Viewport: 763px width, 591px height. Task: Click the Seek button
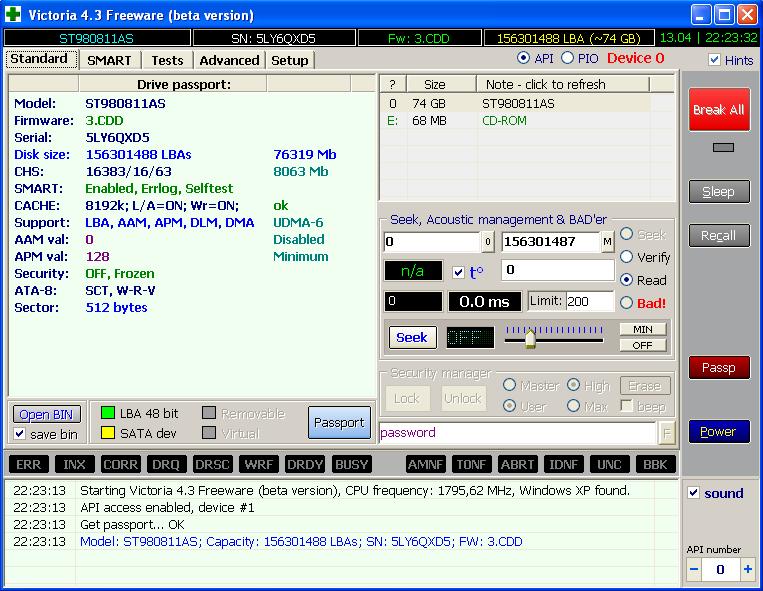(x=412, y=337)
